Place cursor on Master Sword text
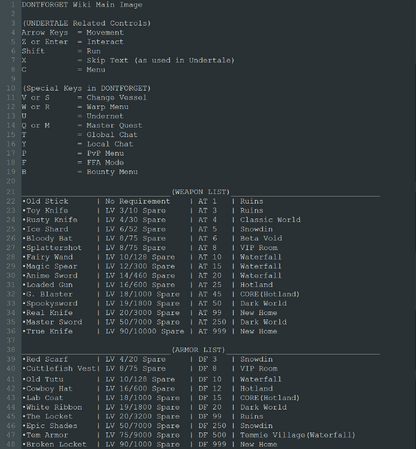Screen dimensions: 416x449 pyautogui.click(x=54, y=322)
